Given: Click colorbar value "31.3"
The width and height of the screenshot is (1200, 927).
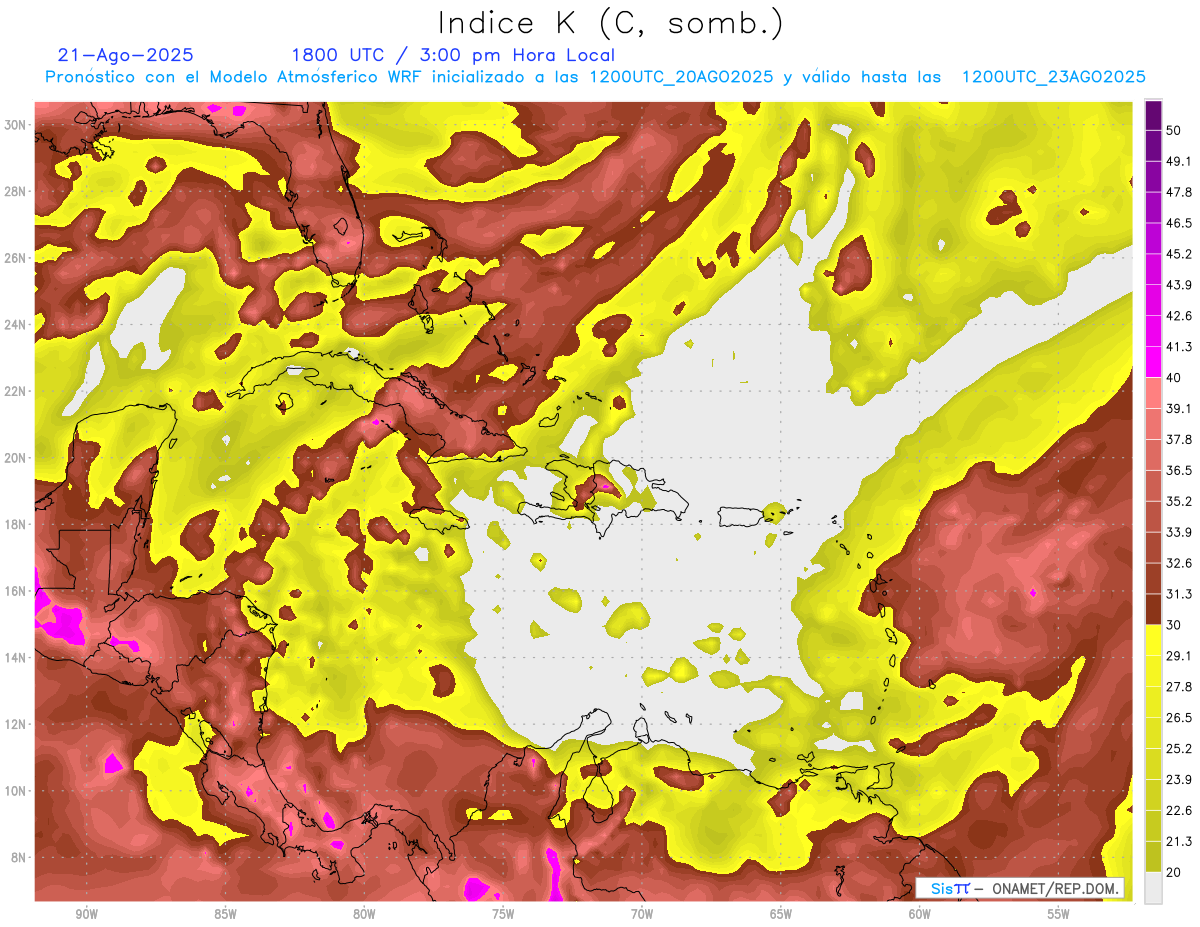Looking at the screenshot, I should (1178, 594).
